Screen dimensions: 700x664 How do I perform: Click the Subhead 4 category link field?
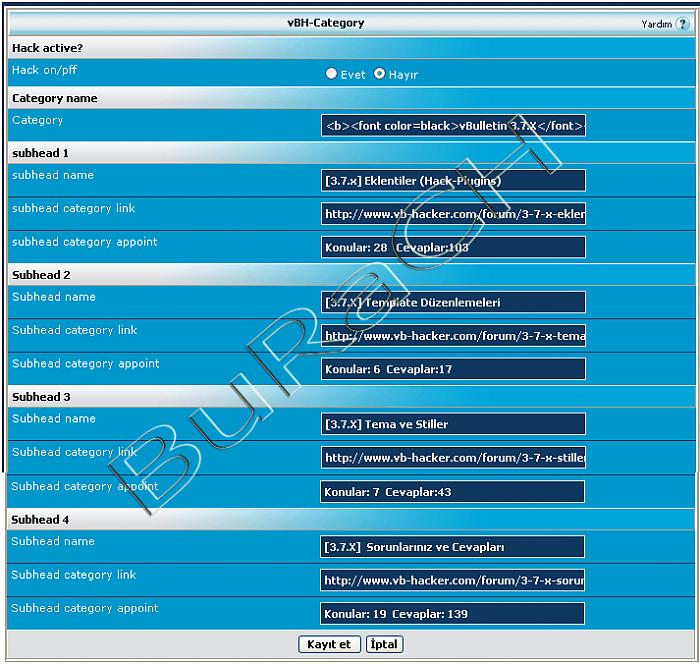453,580
